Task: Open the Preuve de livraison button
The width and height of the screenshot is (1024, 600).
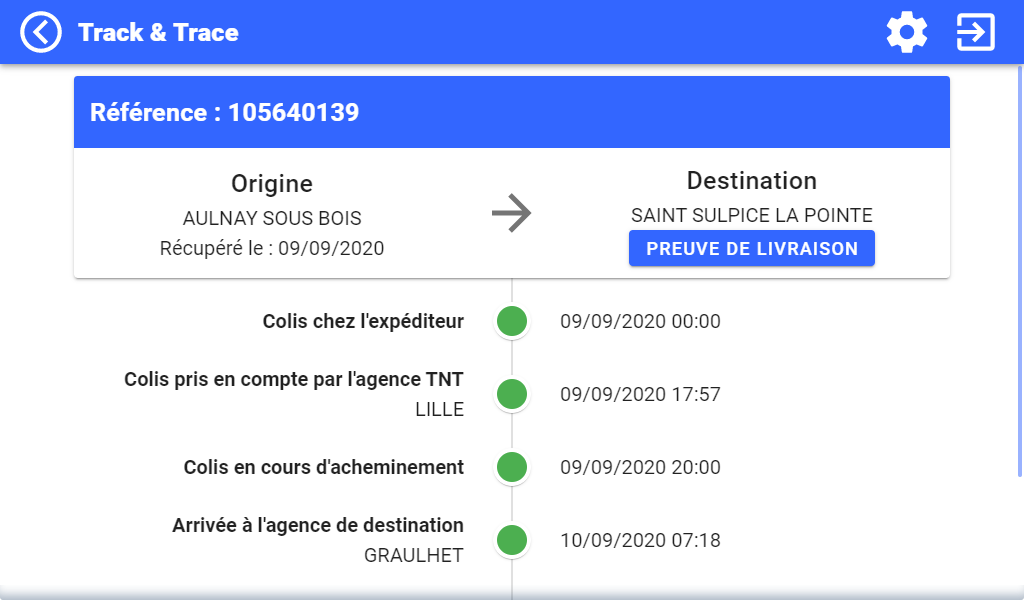Action: point(752,248)
